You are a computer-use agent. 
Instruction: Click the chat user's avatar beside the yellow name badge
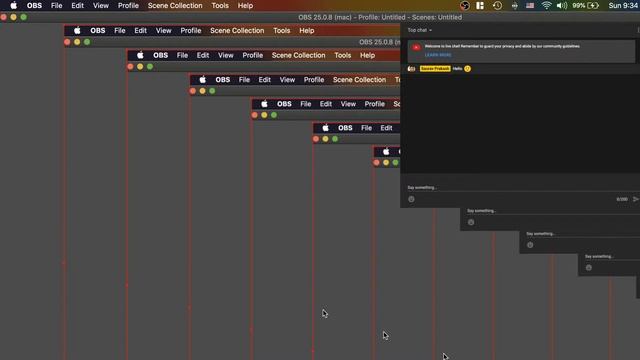pos(411,69)
